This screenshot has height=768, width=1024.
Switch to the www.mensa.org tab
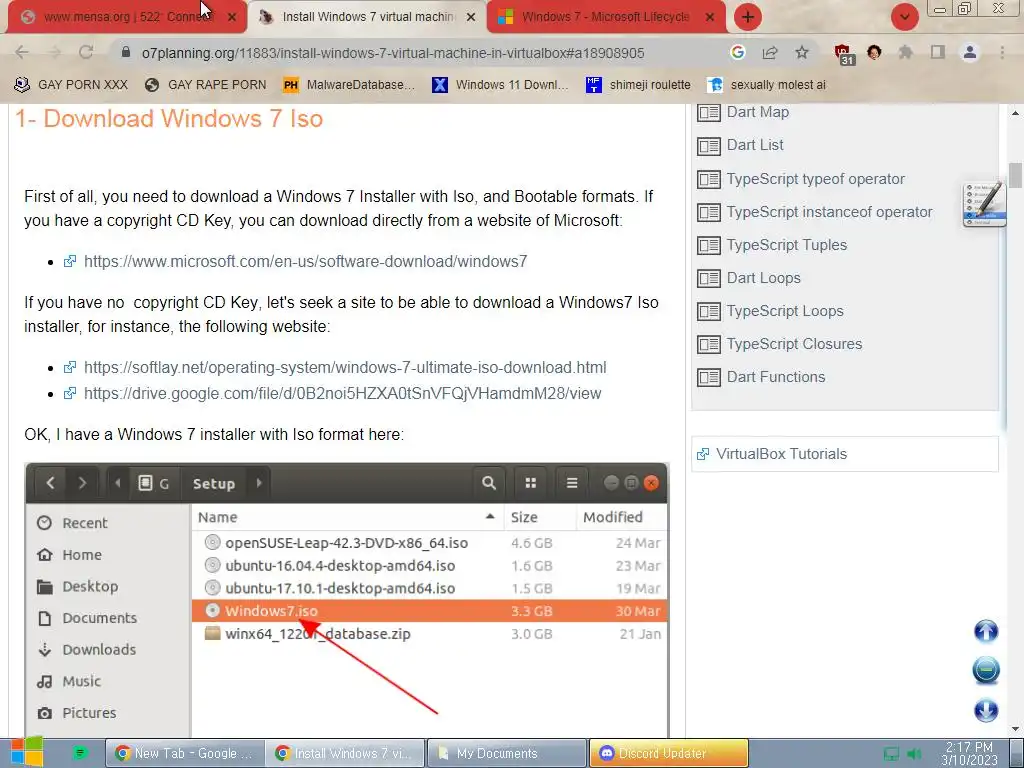[x=127, y=17]
